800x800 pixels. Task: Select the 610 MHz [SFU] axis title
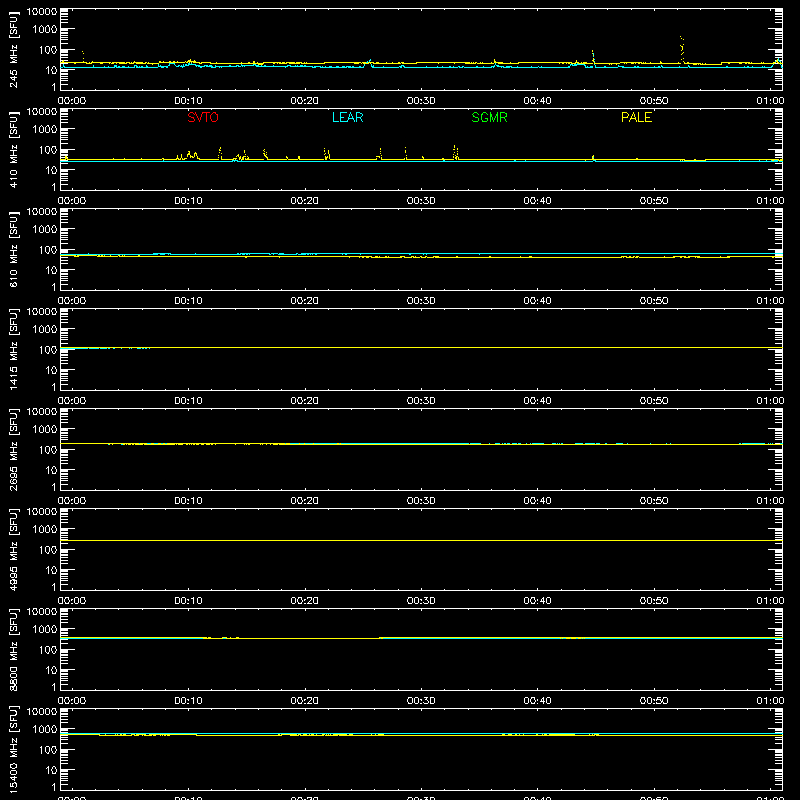point(13,249)
